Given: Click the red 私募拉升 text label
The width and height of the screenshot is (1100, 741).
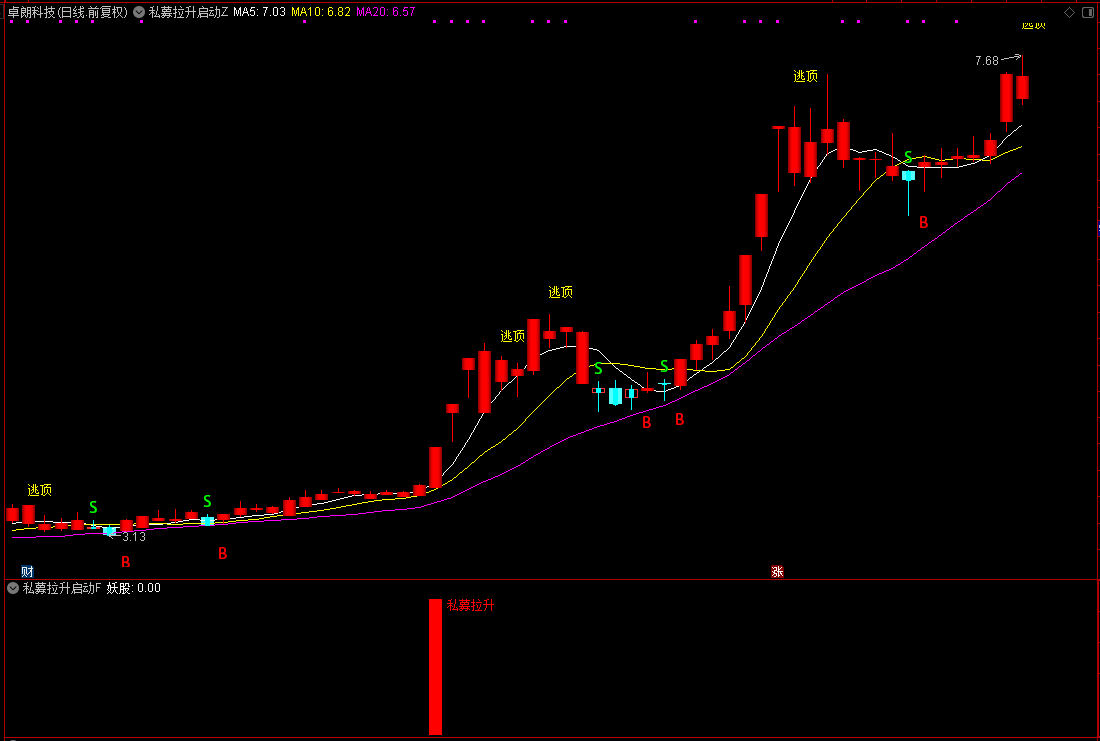Looking at the screenshot, I should point(470,606).
